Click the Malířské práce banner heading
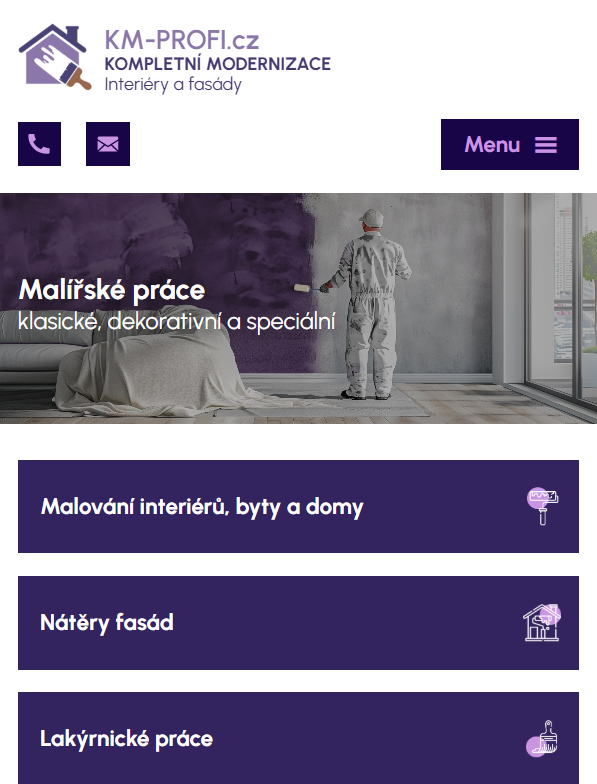Screen dimensions: 597x784 (112, 290)
